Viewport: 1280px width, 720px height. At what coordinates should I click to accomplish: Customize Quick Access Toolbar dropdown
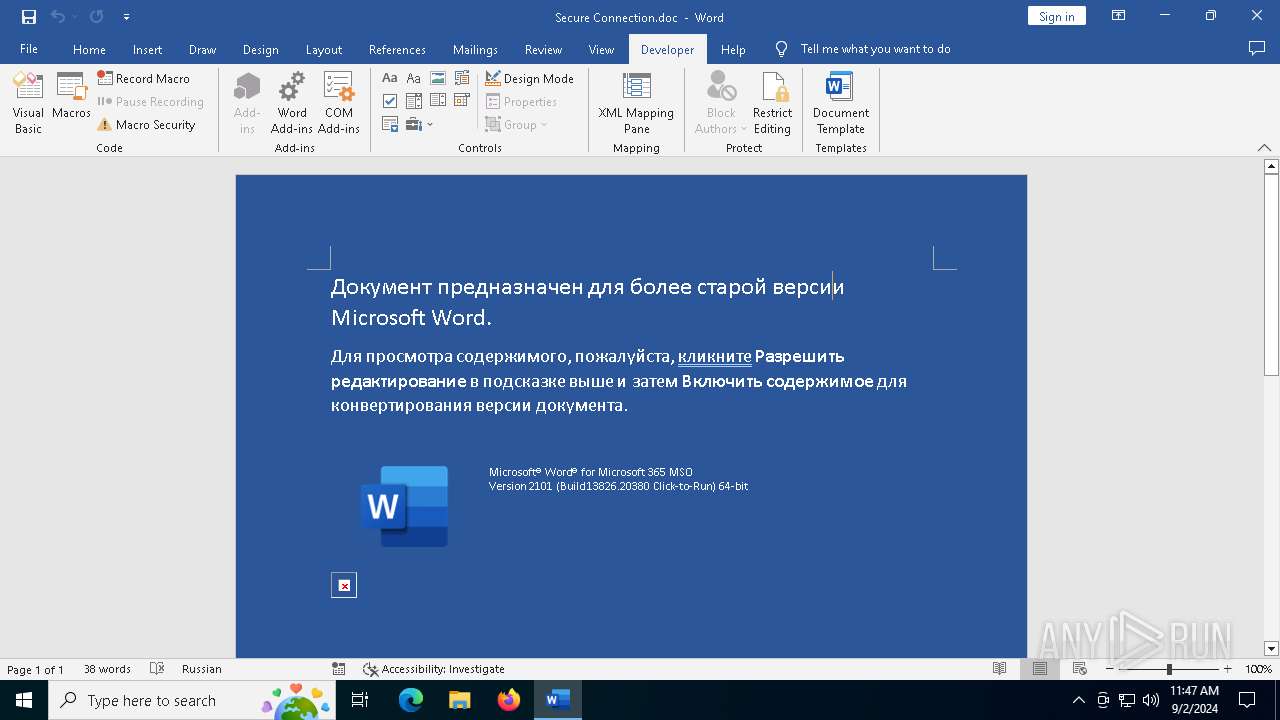tap(126, 17)
